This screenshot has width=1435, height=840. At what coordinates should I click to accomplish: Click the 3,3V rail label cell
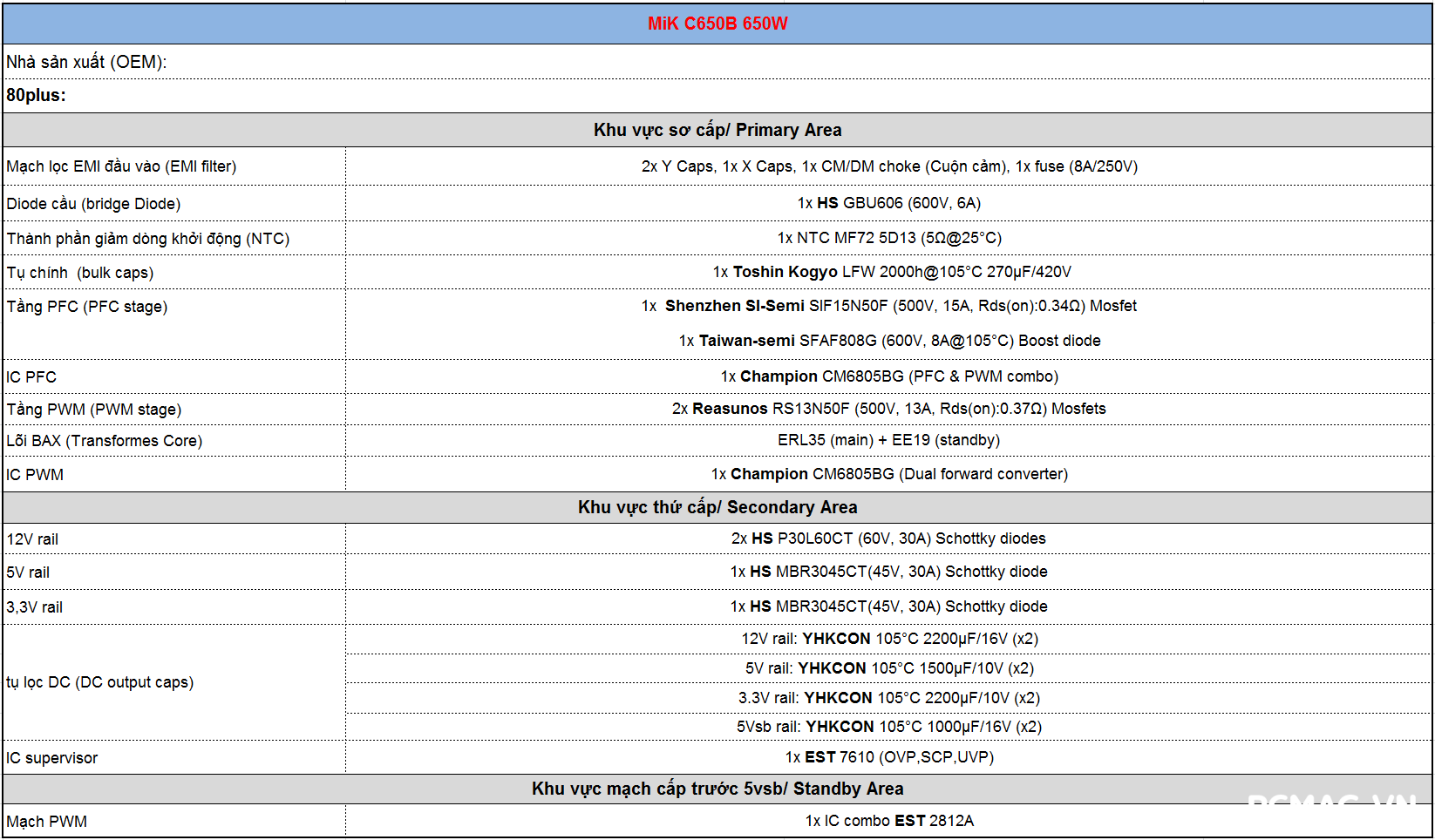(x=35, y=607)
